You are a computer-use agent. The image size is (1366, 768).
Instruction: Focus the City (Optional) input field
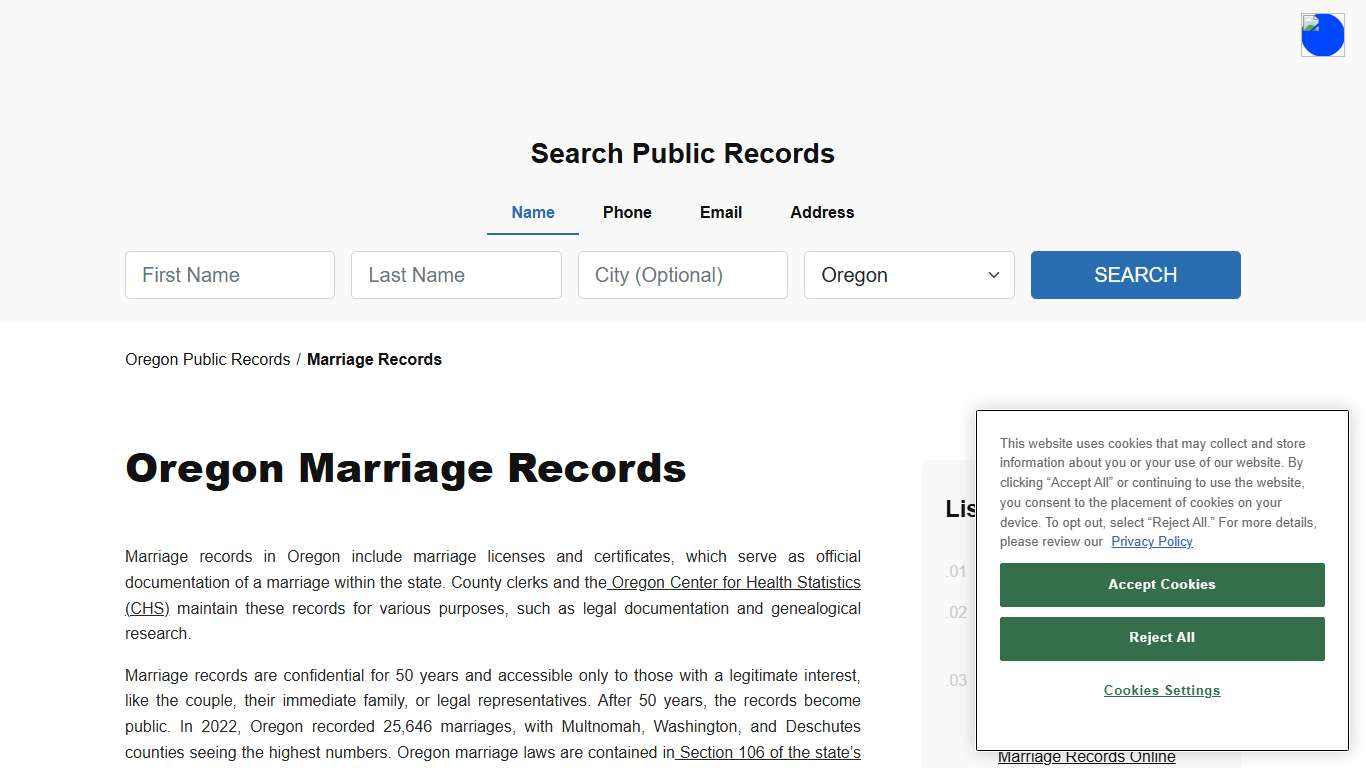682,275
